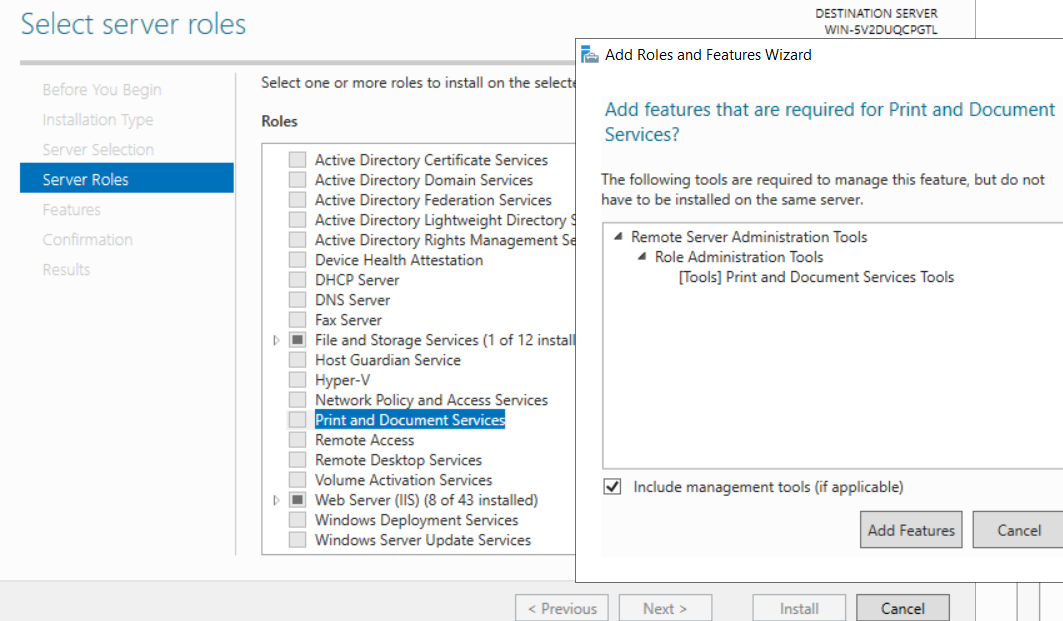The height and width of the screenshot is (621, 1063).
Task: Check Active Directory Domain Services role
Action: point(297,180)
